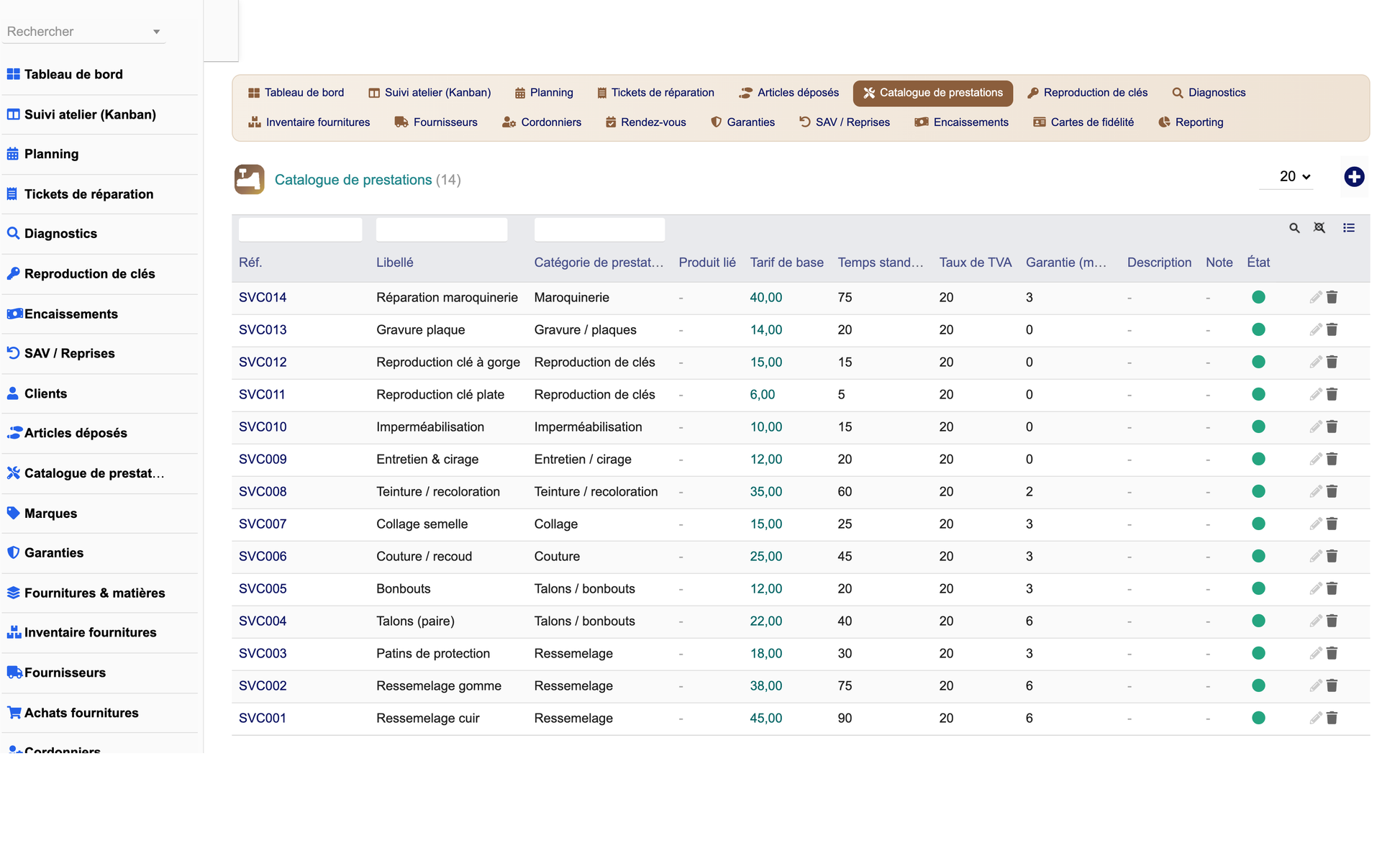Image resolution: width=1400 pixels, height=866 pixels.
Task: Open the SVC007 reference link
Action: [x=263, y=524]
